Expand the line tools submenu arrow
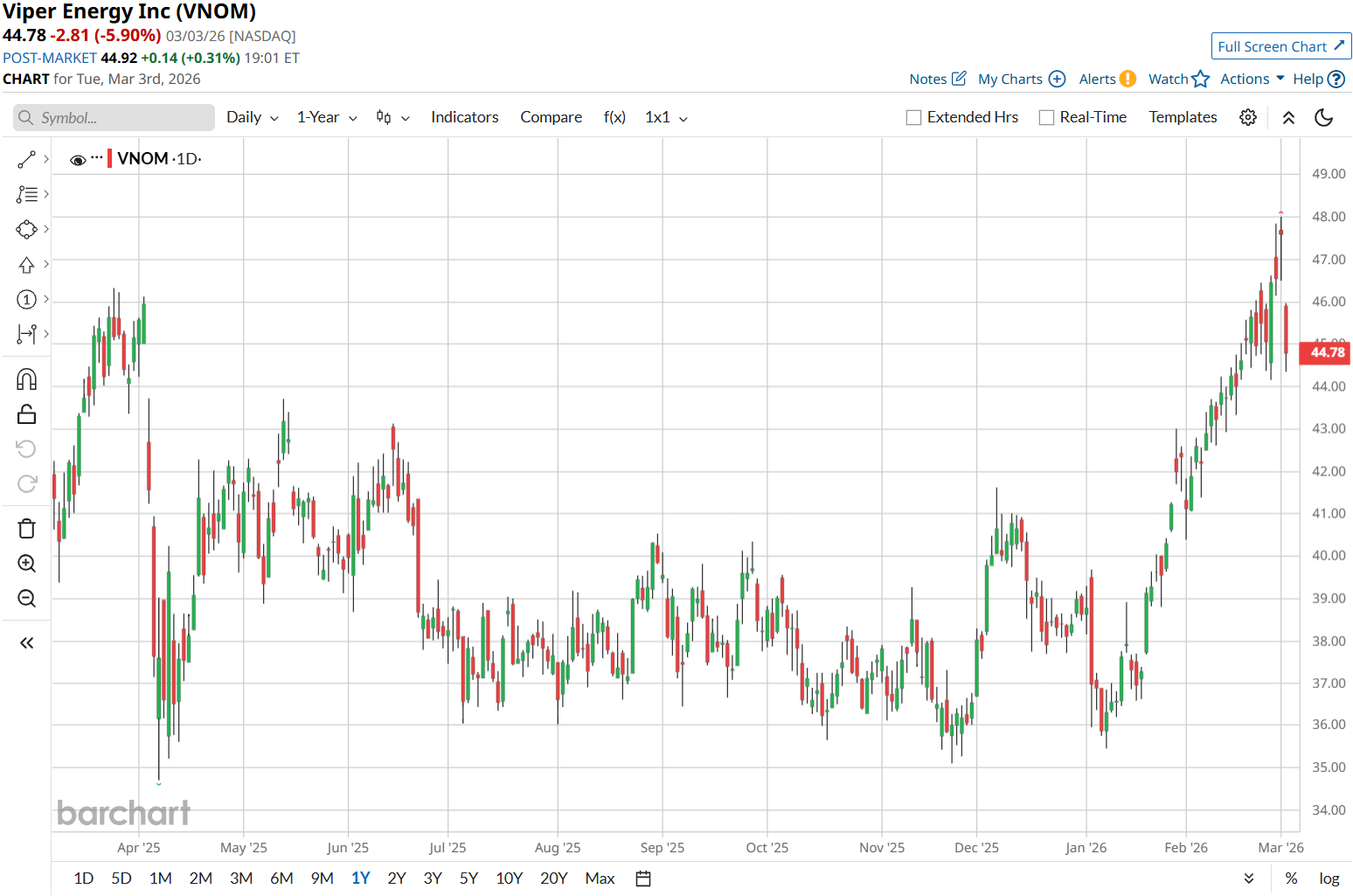The image size is (1353, 896). pyautogui.click(x=46, y=159)
